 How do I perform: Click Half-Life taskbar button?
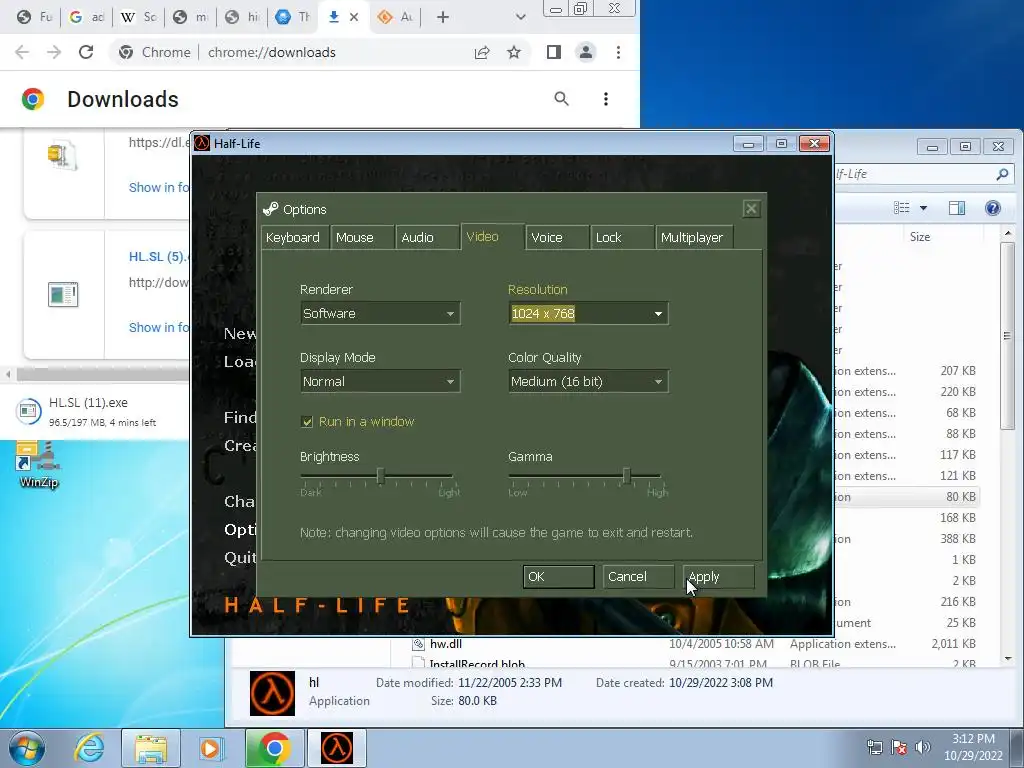pos(336,748)
